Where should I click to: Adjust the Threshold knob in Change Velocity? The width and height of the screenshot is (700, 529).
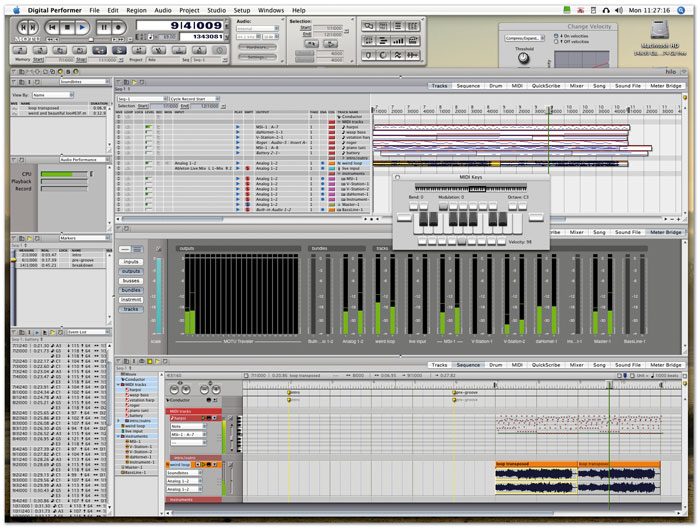coord(523,58)
